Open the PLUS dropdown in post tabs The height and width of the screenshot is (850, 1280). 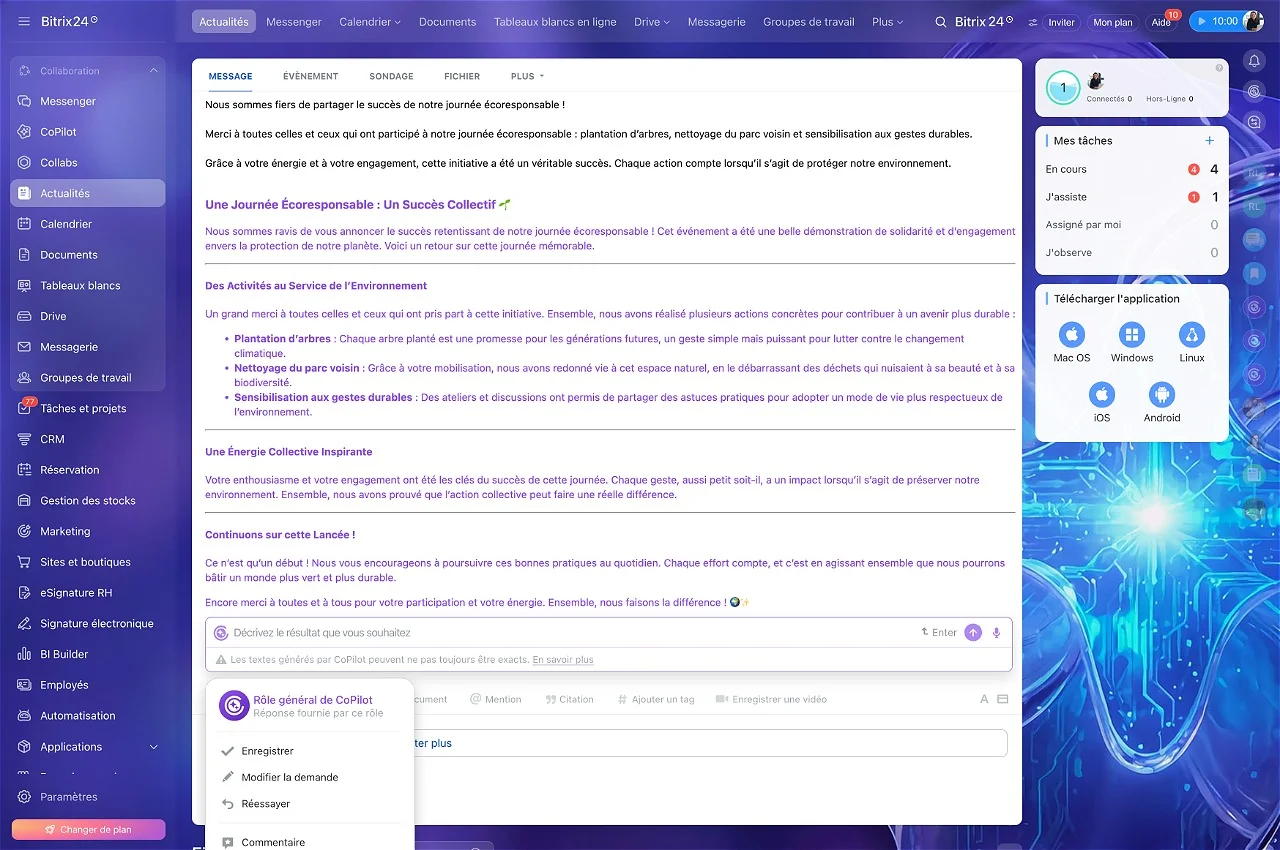[x=527, y=76]
